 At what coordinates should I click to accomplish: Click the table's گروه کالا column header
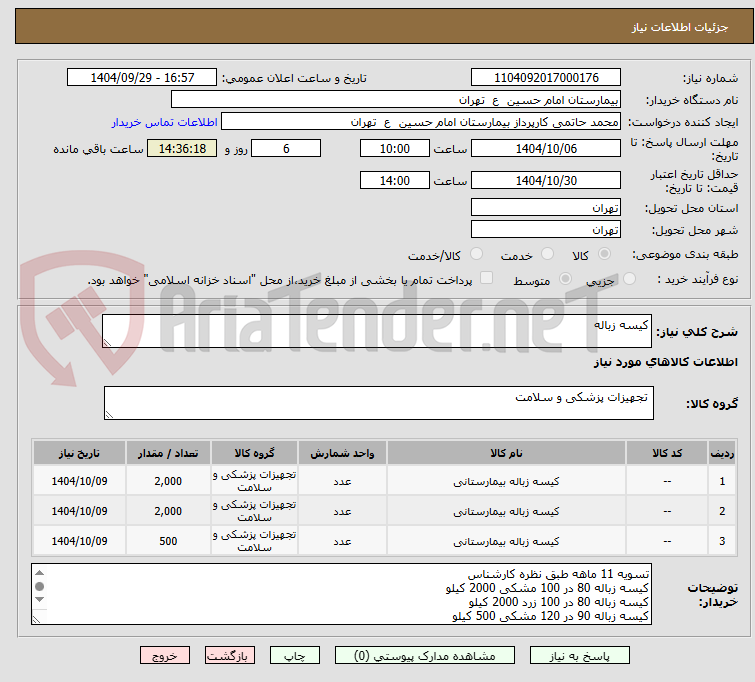tap(254, 453)
